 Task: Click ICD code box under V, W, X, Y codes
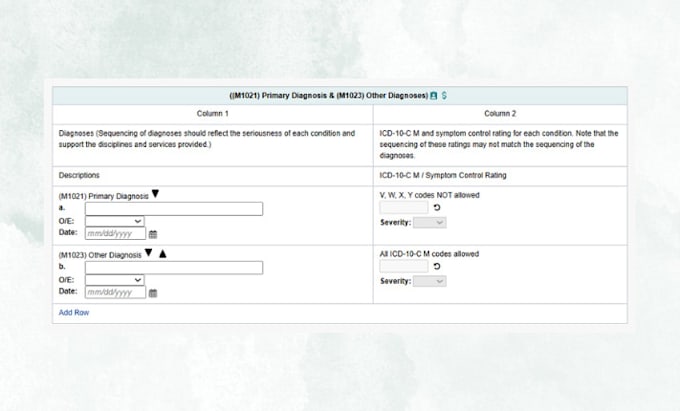pyautogui.click(x=404, y=207)
